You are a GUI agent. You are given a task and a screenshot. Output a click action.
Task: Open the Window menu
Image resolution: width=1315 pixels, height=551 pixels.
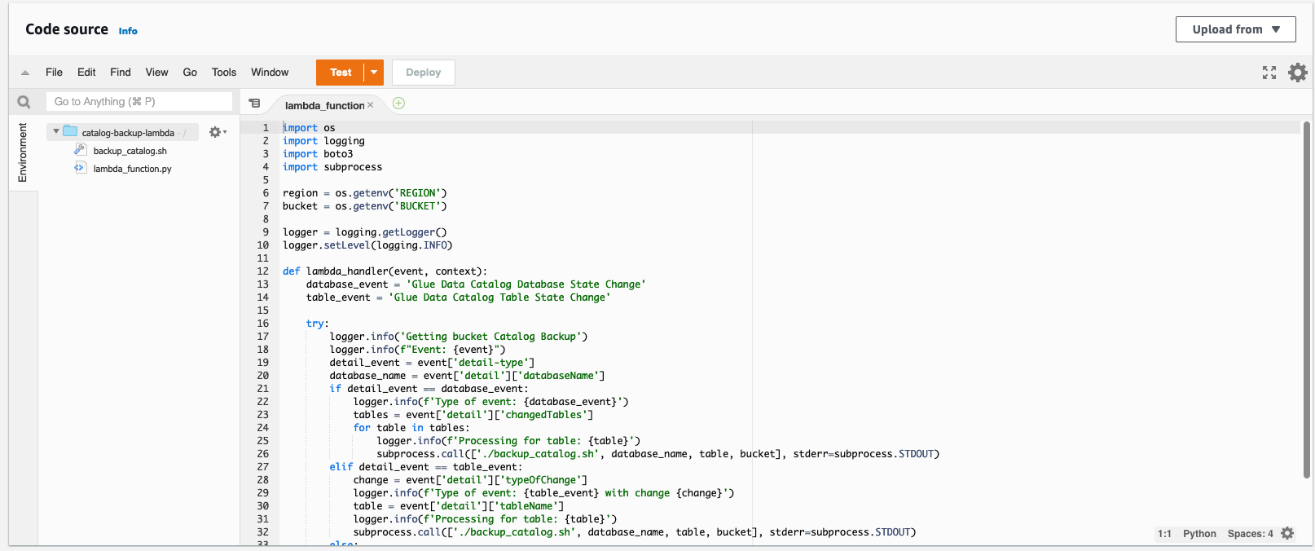(270, 72)
